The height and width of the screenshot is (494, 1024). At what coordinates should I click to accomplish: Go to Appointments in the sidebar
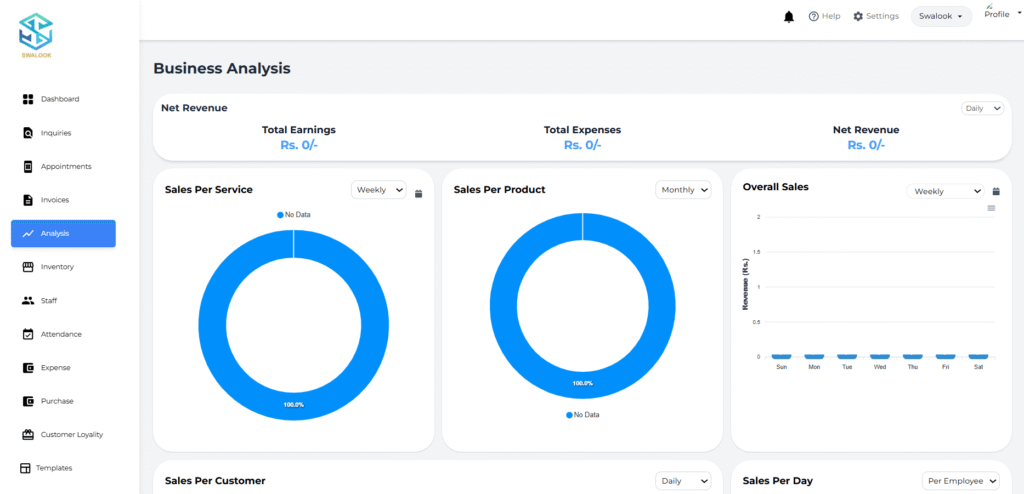pos(65,166)
